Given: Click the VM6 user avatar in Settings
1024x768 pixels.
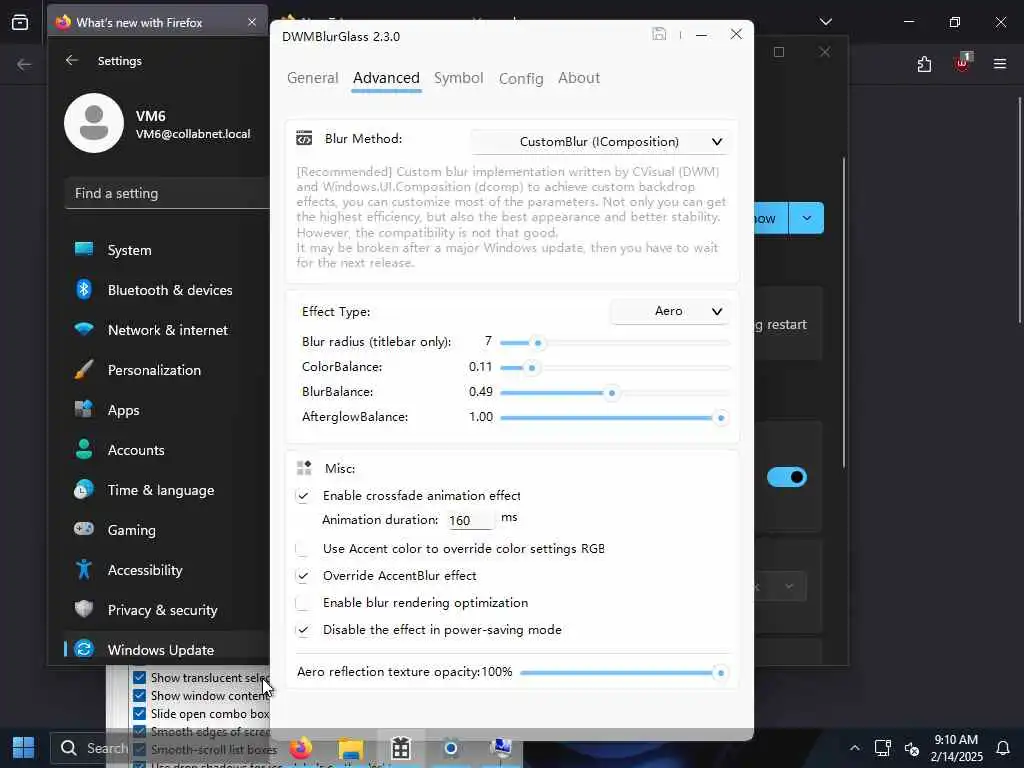Looking at the screenshot, I should pyautogui.click(x=94, y=123).
